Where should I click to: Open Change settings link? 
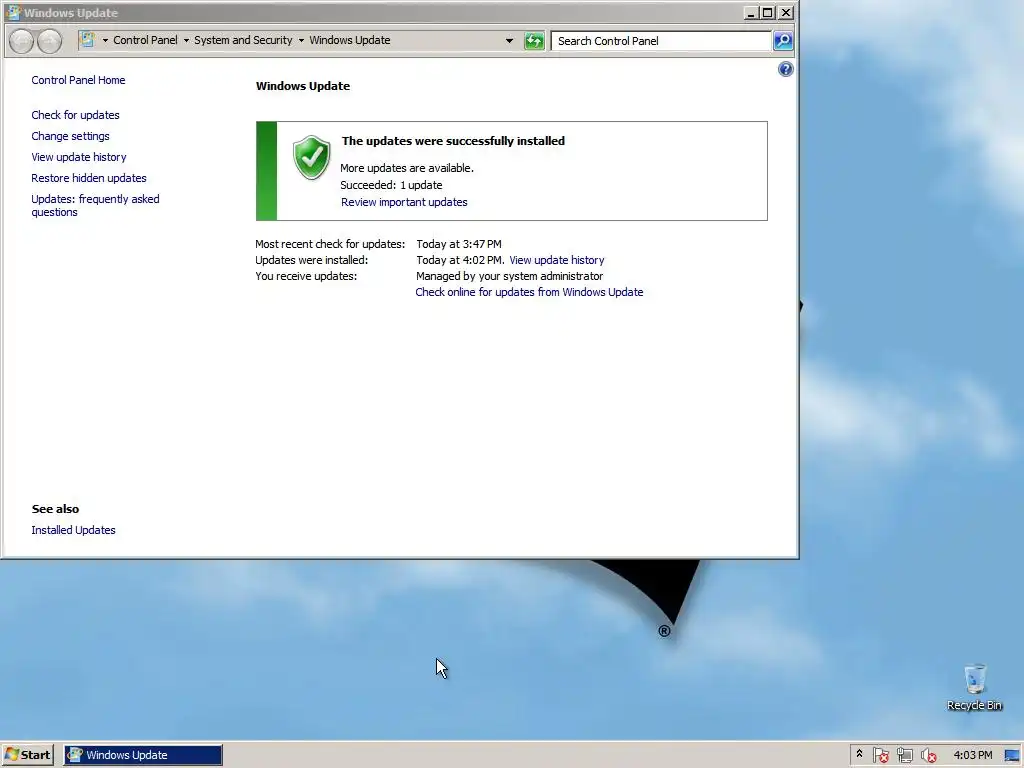(71, 136)
